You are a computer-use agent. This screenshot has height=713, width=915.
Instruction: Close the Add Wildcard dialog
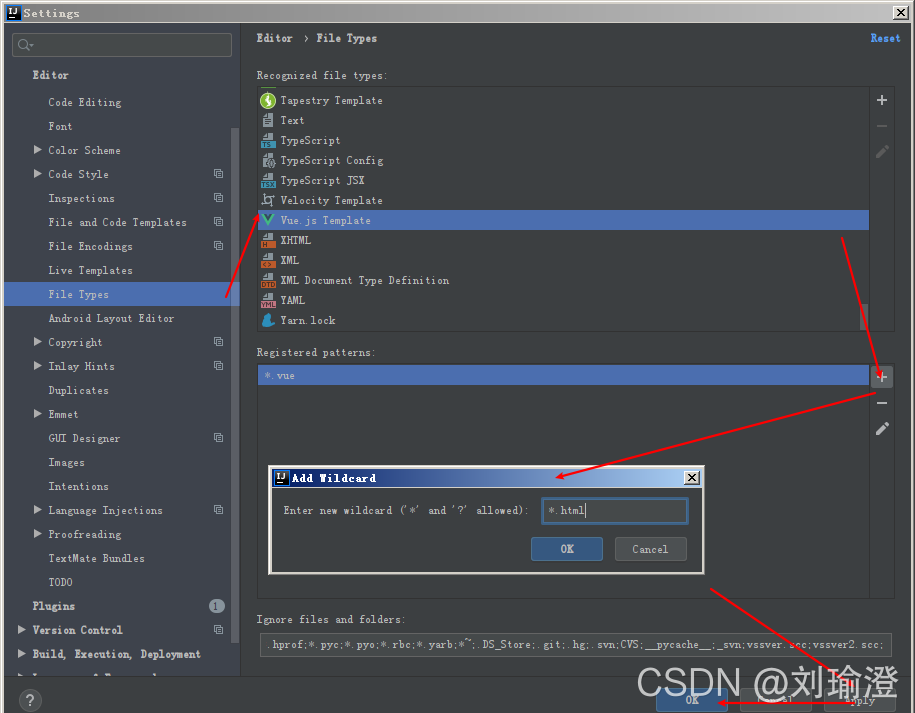(692, 478)
